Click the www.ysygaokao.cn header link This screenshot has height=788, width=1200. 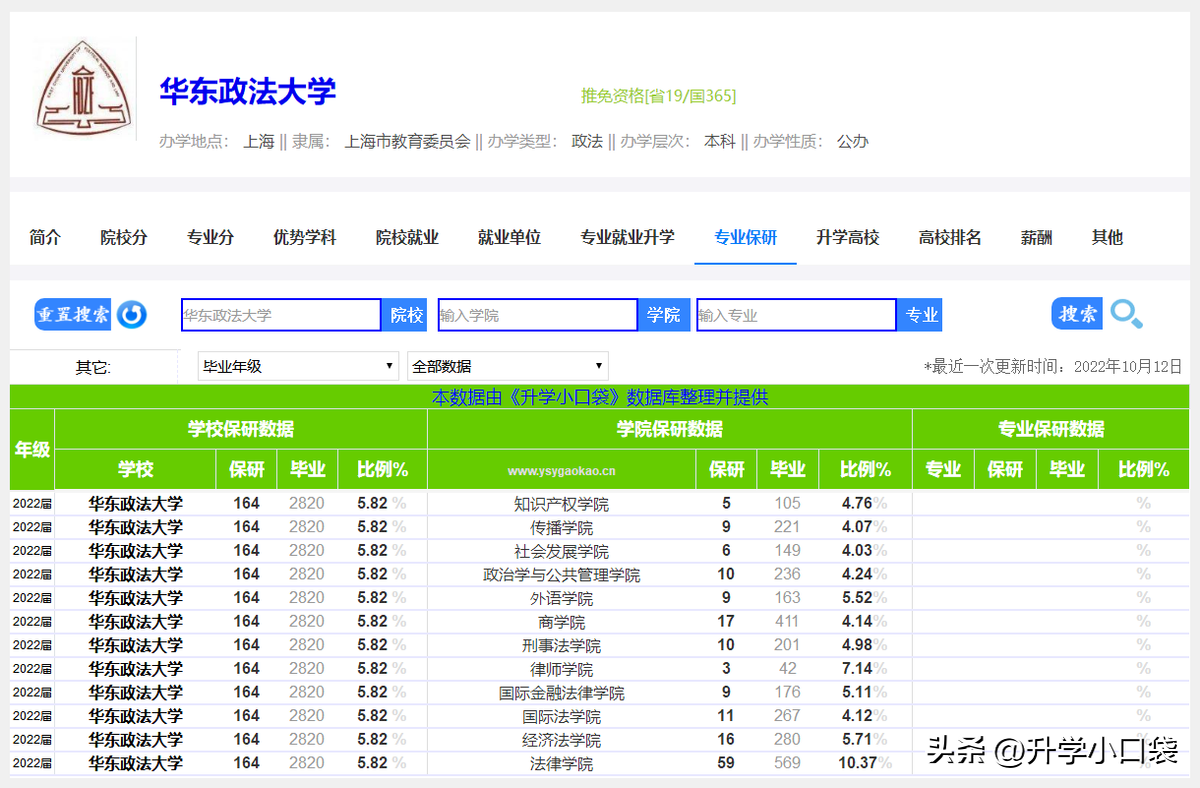click(x=561, y=470)
